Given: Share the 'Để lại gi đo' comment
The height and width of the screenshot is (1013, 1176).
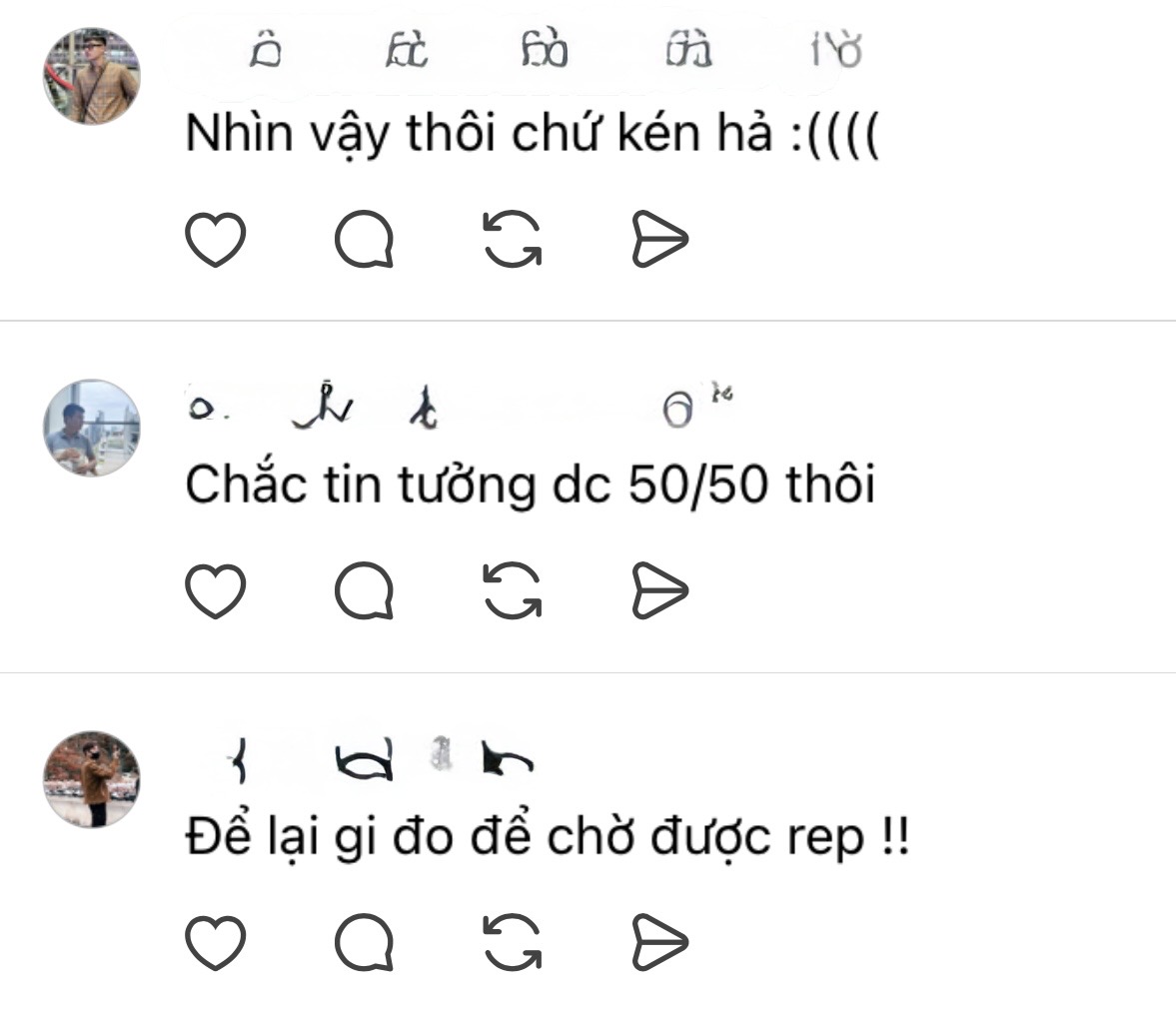Looking at the screenshot, I should (x=660, y=942).
